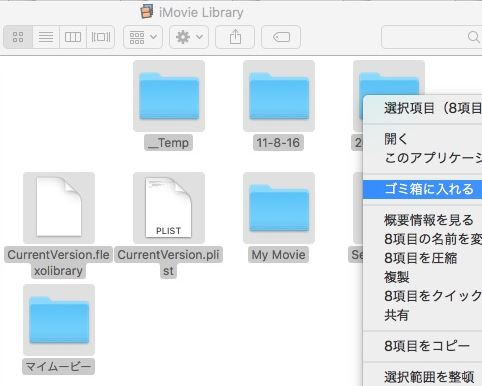The width and height of the screenshot is (482, 386).
Task: Choose 8項目の名前を変更 menu entry
Action: click(422, 239)
